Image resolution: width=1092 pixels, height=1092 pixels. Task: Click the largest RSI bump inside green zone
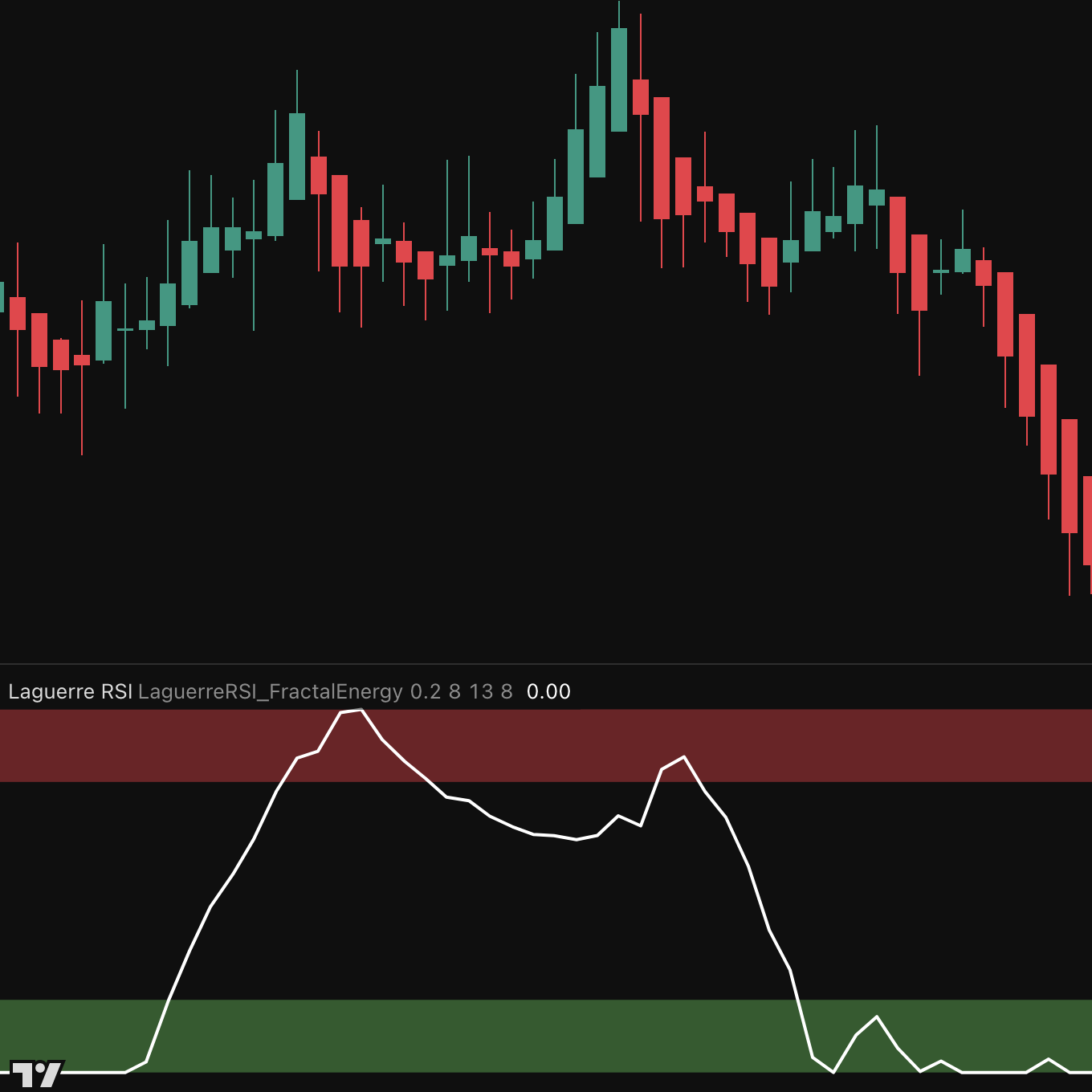click(x=876, y=1017)
